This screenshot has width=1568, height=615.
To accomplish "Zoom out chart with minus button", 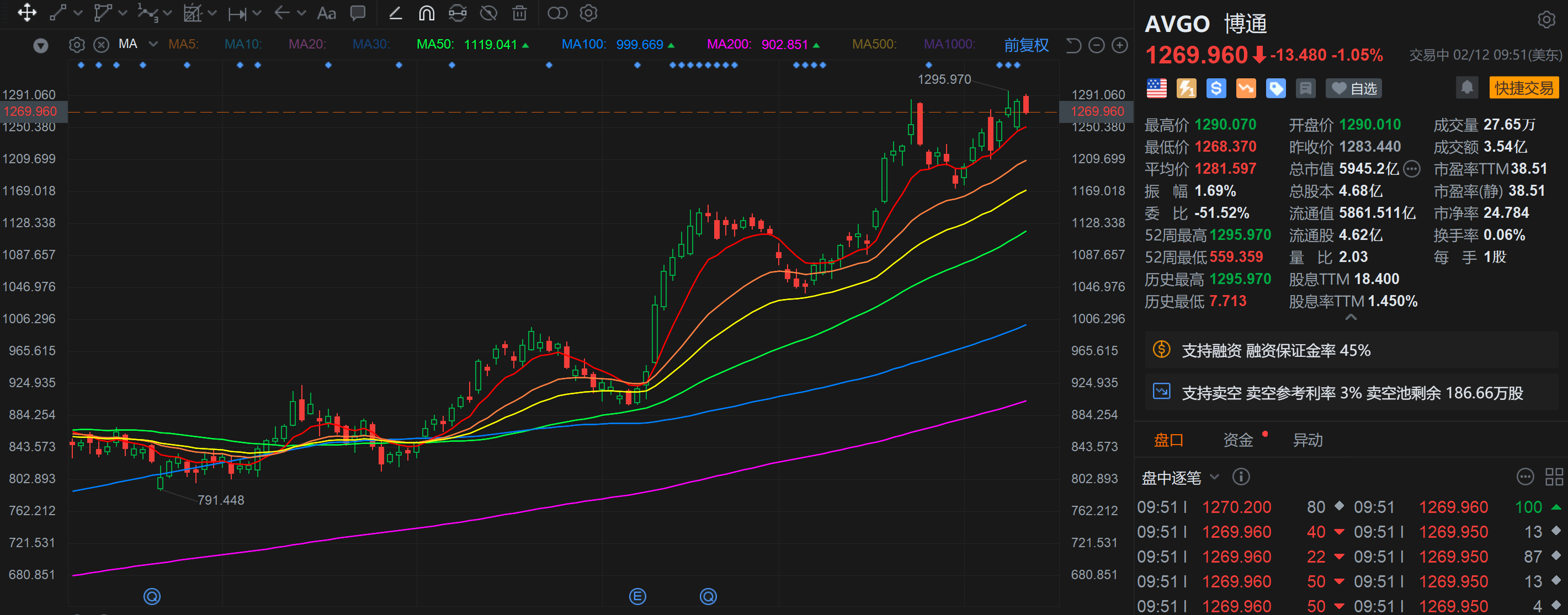I will (1096, 46).
